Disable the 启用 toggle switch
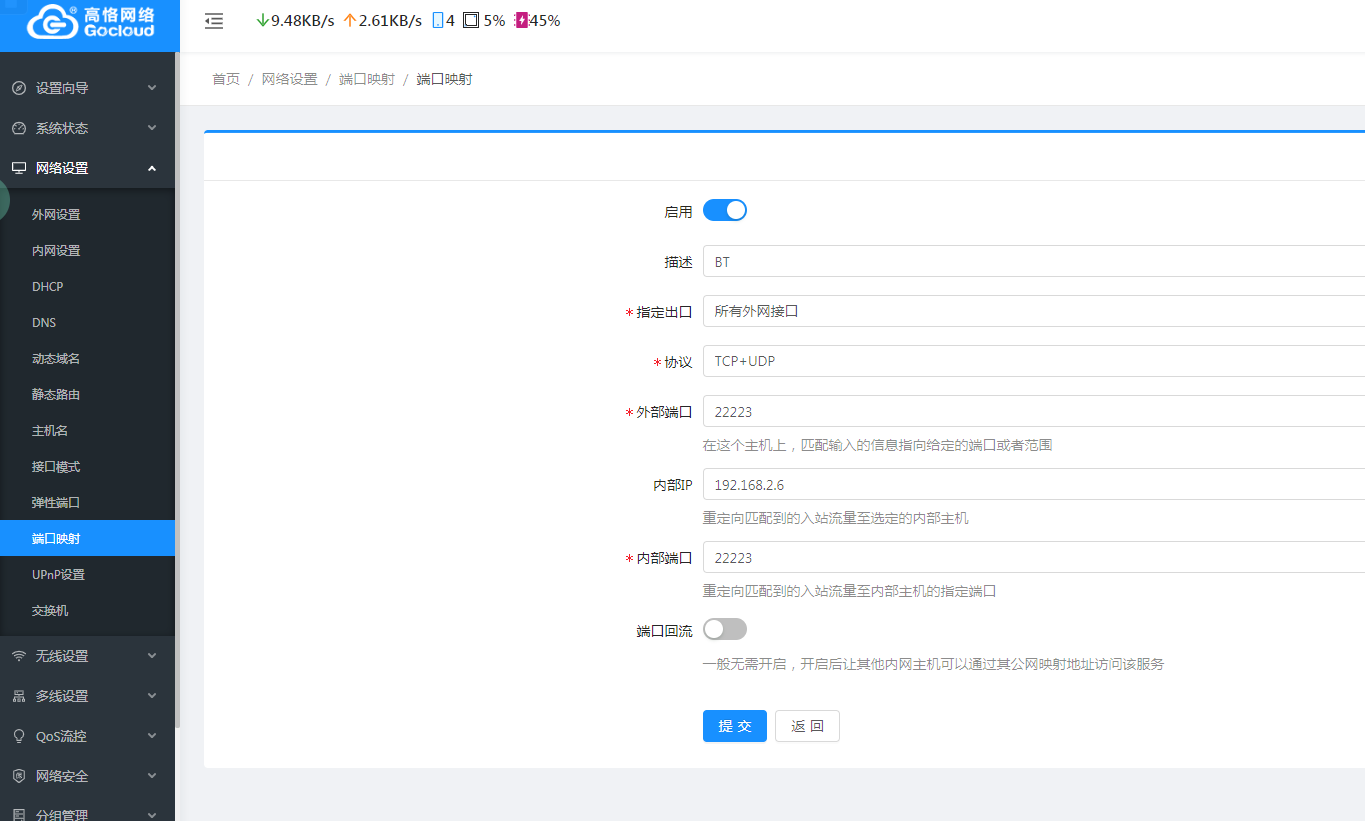The image size is (1365, 821). (724, 210)
